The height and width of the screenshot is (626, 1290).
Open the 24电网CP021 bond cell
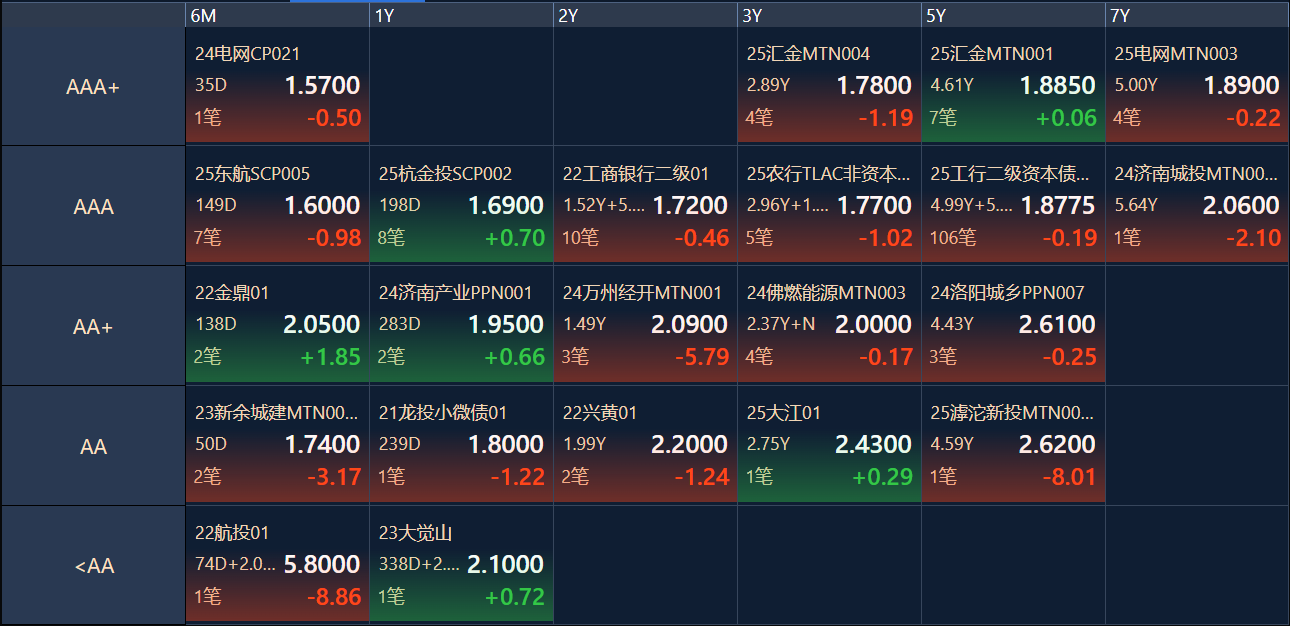click(278, 86)
